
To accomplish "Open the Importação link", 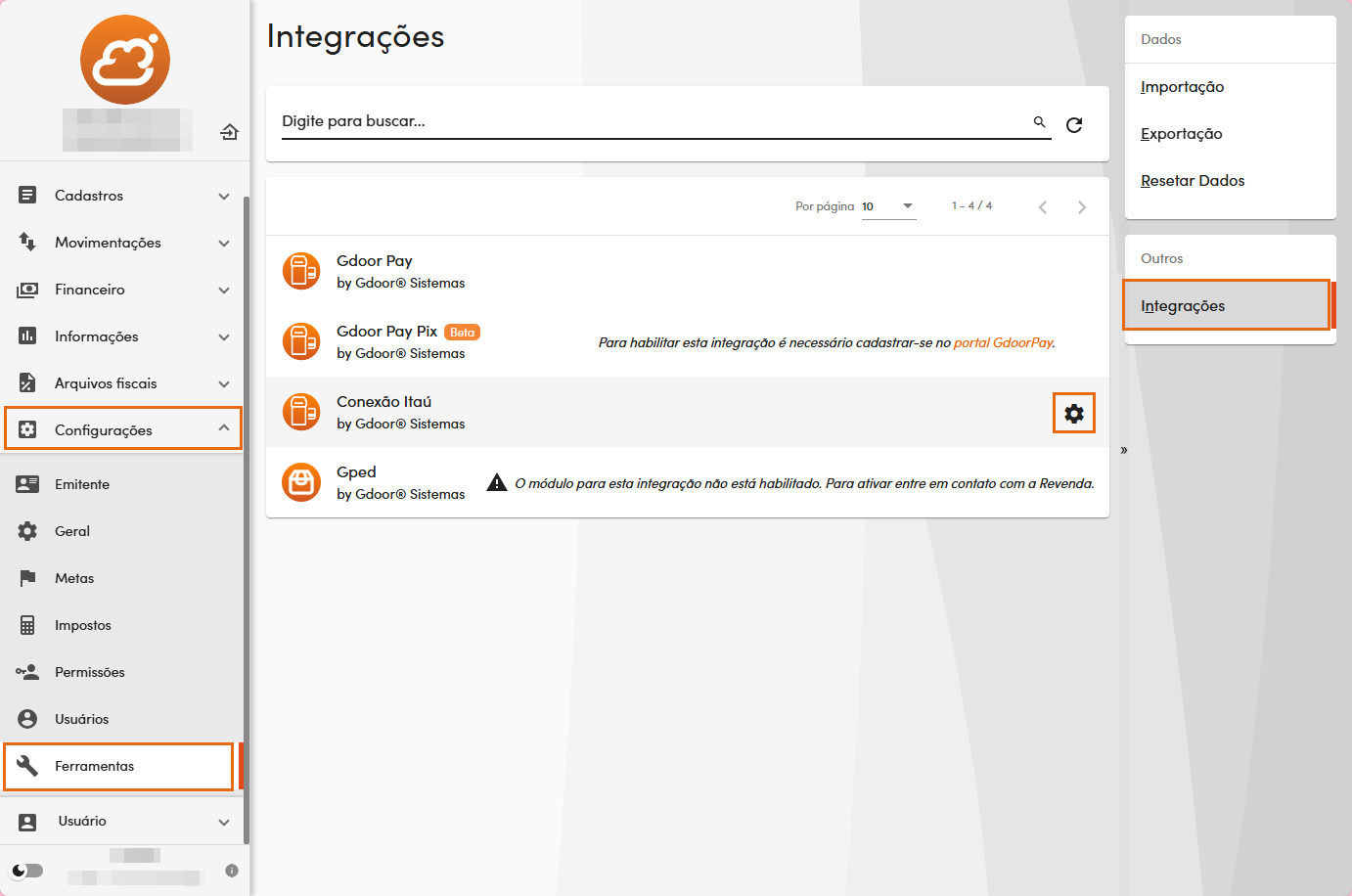I will (1182, 87).
